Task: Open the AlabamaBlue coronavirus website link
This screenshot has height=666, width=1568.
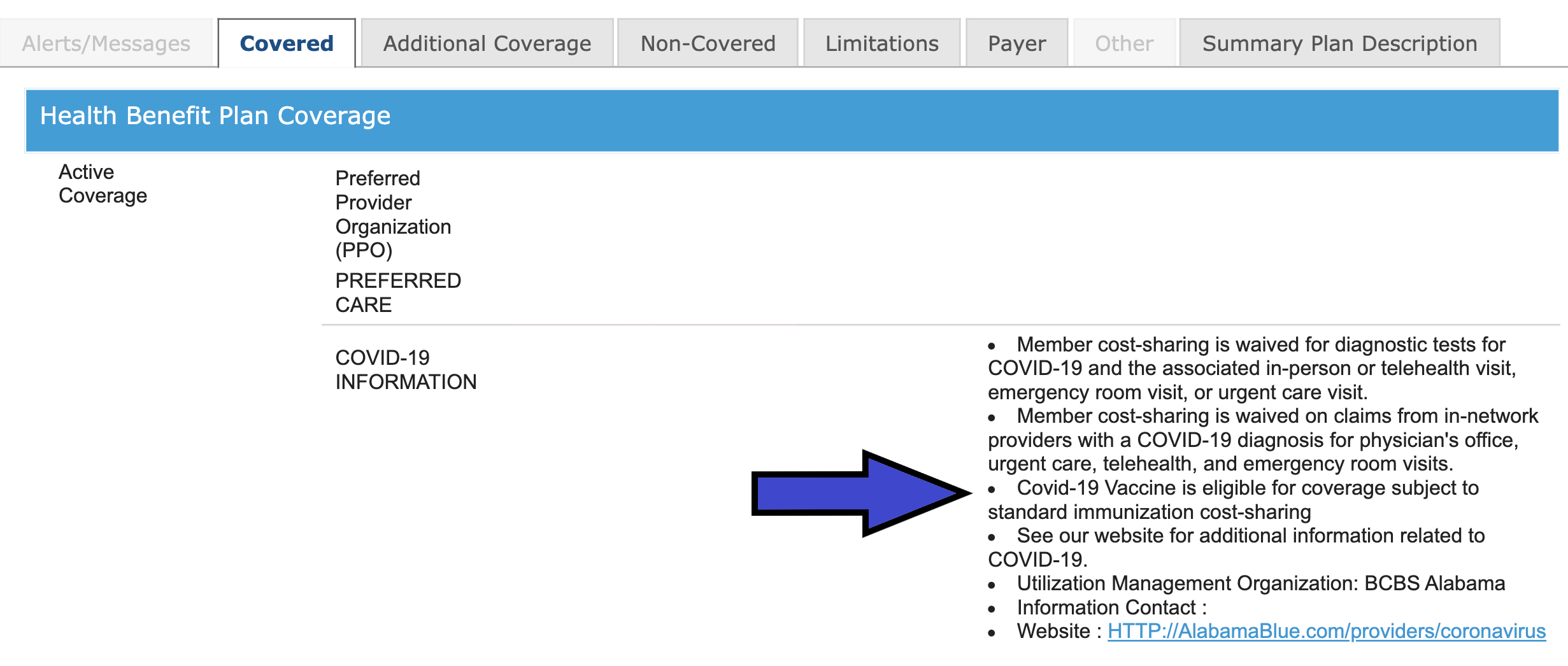Action: click(x=1326, y=631)
